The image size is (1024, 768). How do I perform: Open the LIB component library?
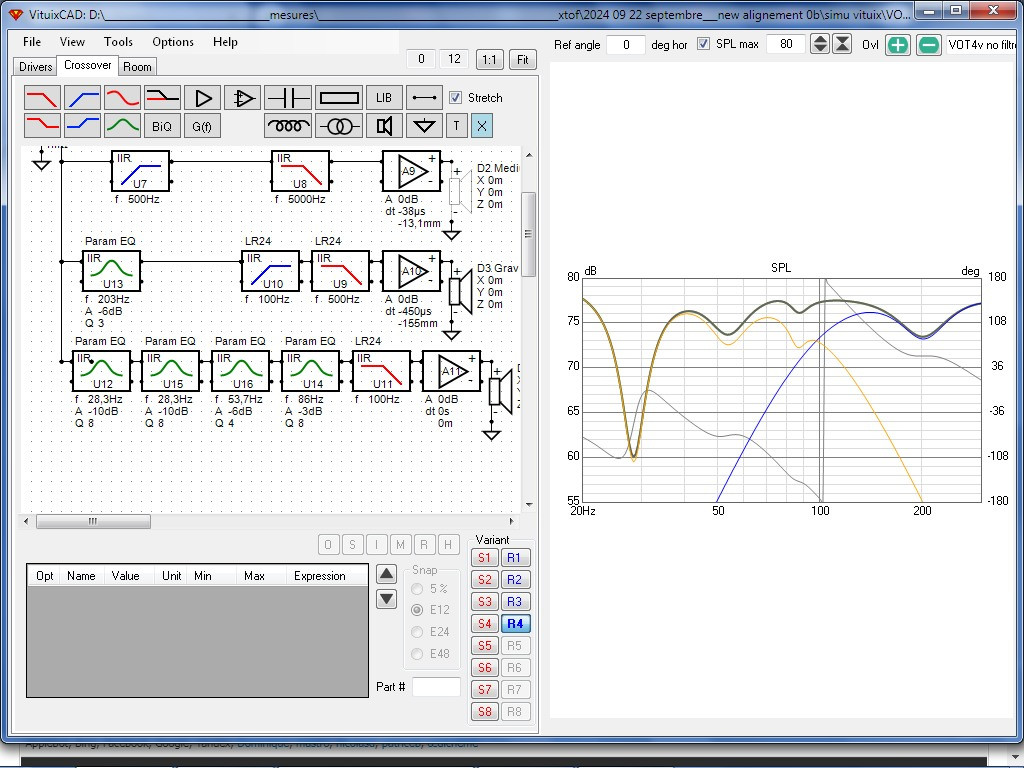(x=384, y=98)
